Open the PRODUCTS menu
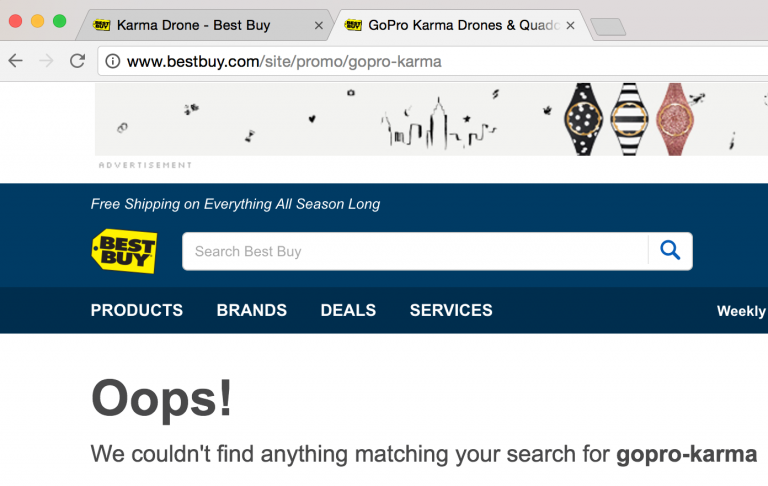Screen dimensions: 768x486 click(137, 310)
